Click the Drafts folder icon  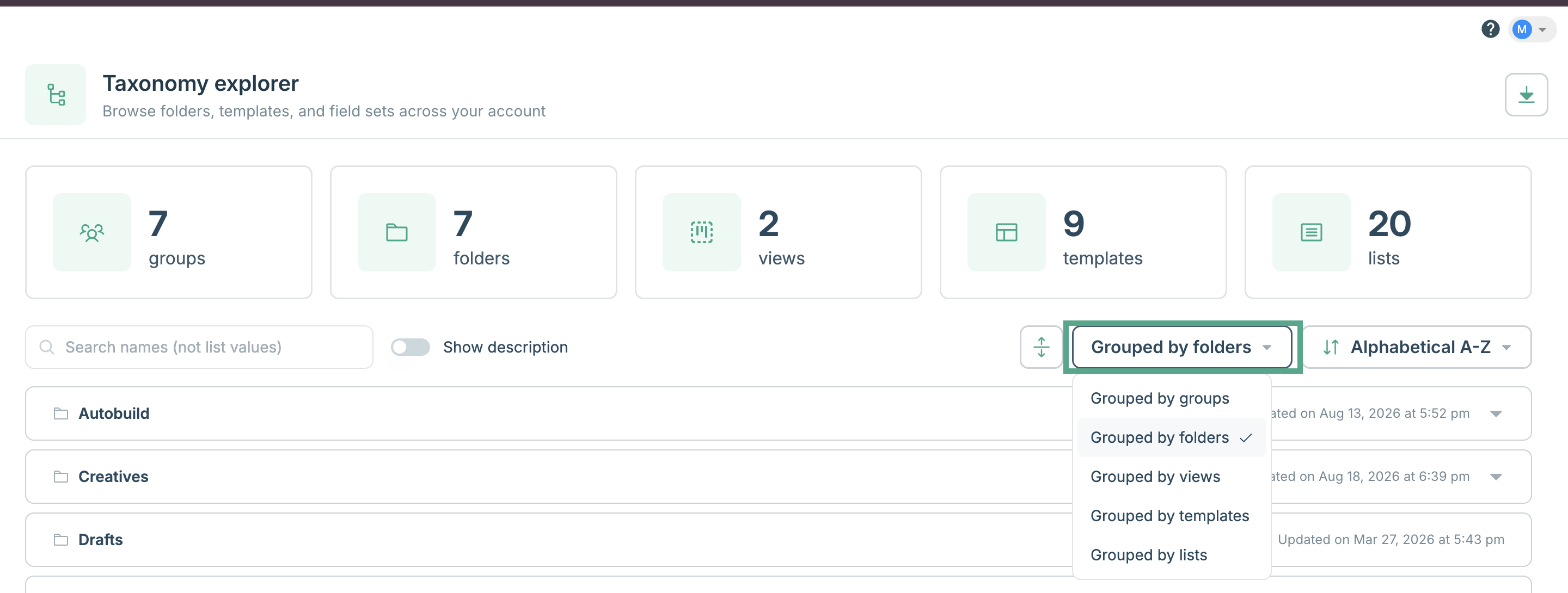tap(61, 540)
